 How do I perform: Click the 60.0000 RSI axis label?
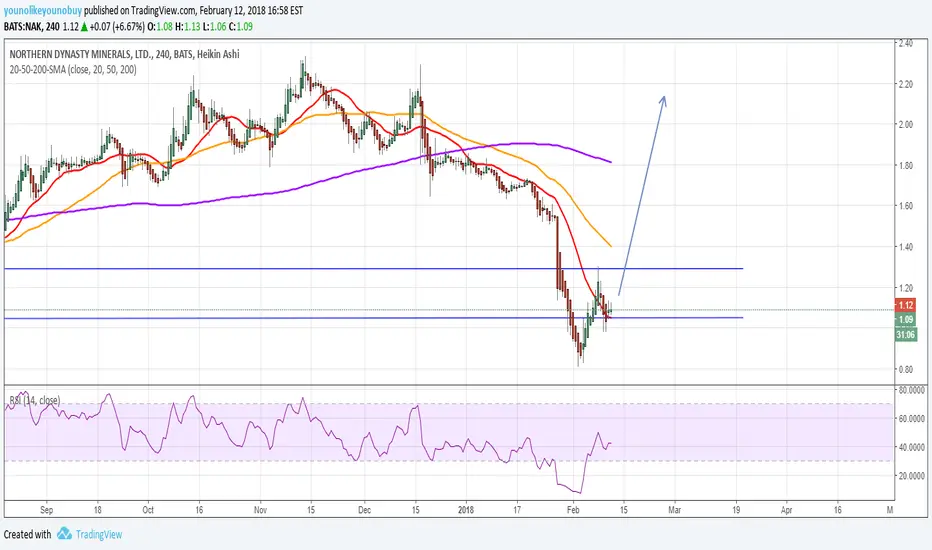pyautogui.click(x=911, y=419)
